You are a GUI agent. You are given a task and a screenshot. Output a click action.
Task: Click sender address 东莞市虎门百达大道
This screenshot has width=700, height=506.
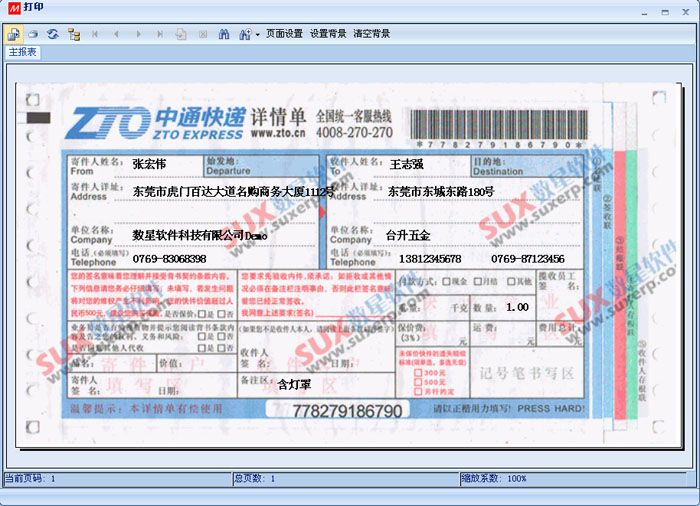click(233, 192)
